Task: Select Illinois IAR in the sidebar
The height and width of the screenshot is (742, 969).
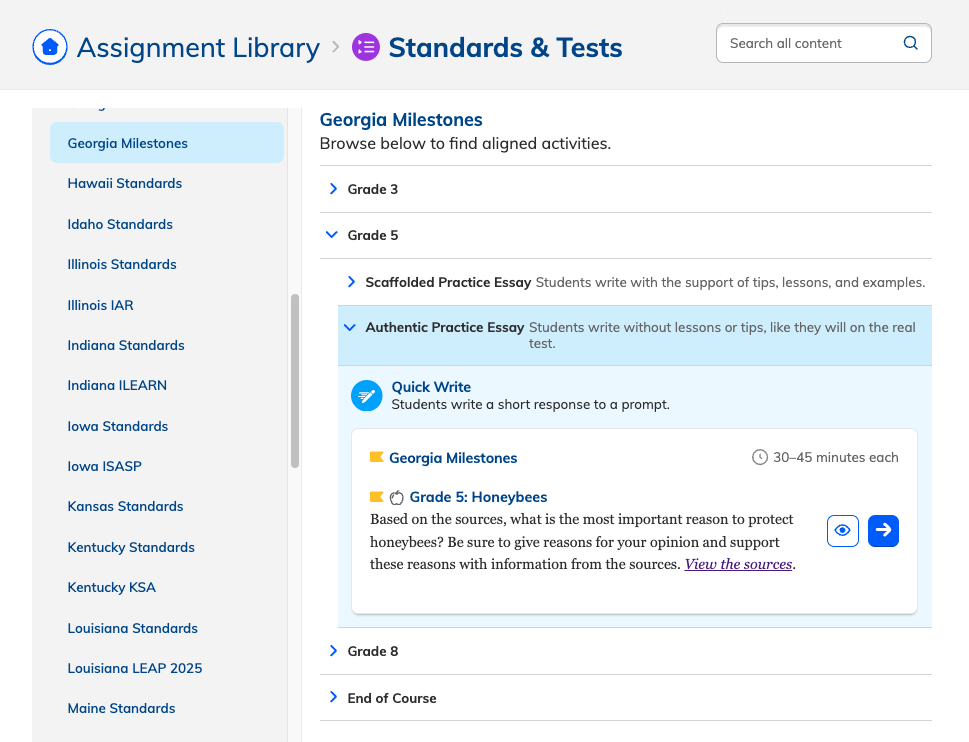Action: coord(100,305)
